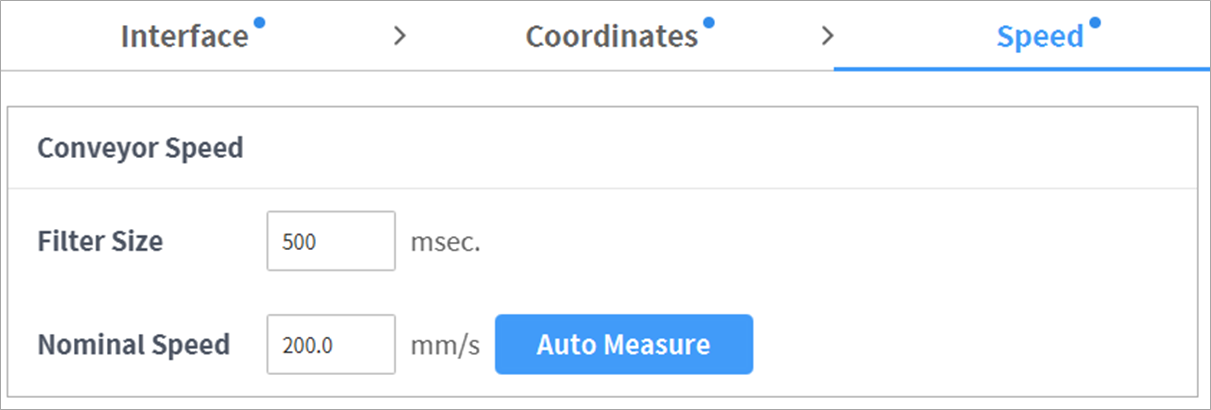
Task: Click the chevron between Coordinates and Speed
Action: 827,37
